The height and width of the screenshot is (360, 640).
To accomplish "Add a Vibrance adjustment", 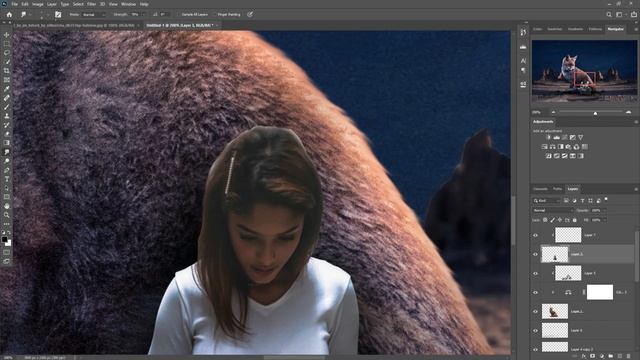I will [x=580, y=138].
